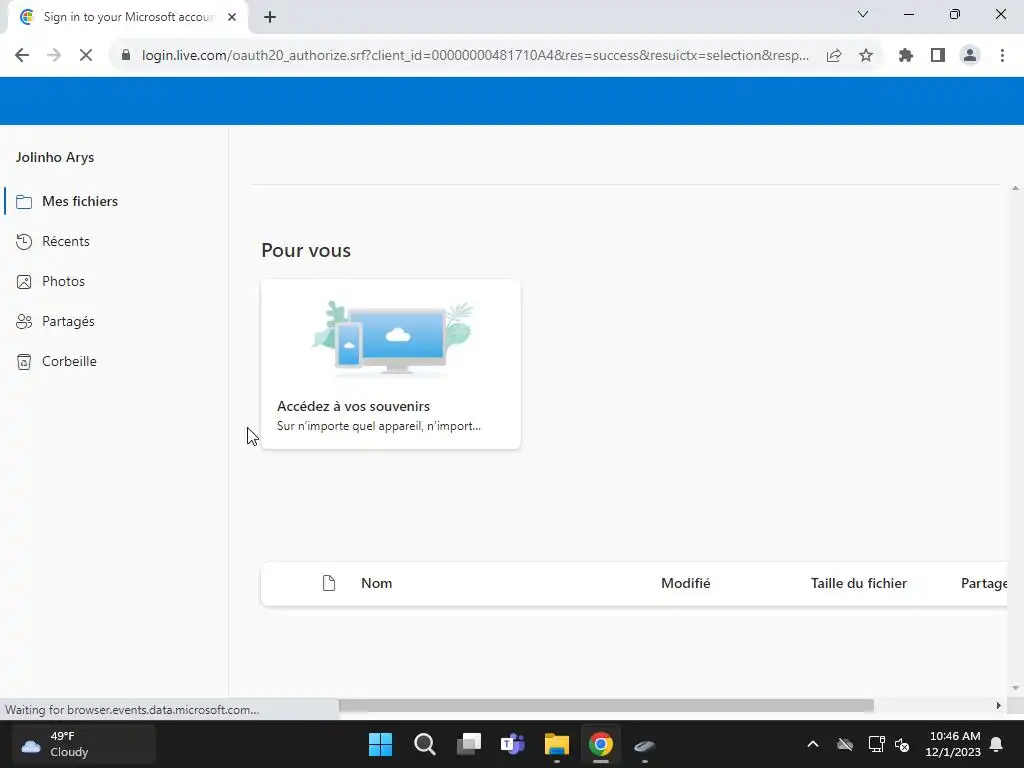Open the Extensions puzzle icon
Image resolution: width=1024 pixels, height=768 pixels.
(906, 56)
